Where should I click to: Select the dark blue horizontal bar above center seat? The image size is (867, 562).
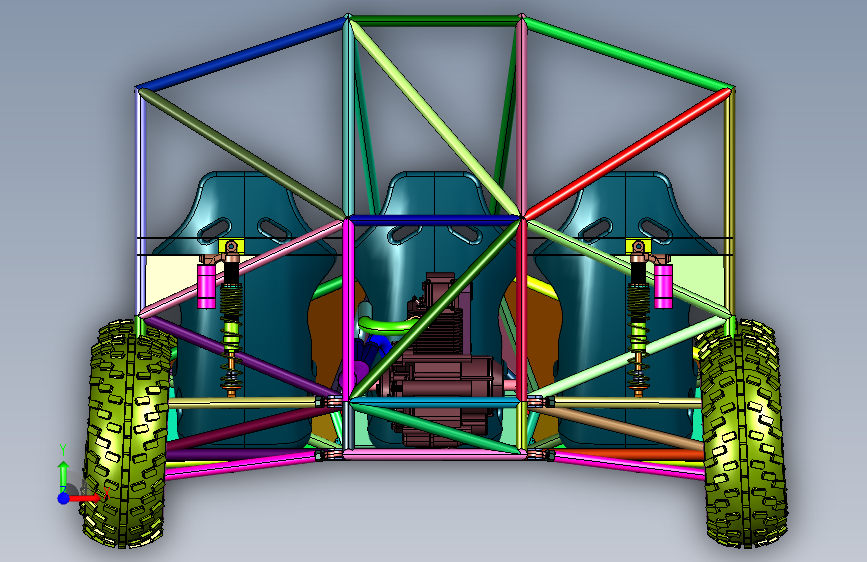435,220
